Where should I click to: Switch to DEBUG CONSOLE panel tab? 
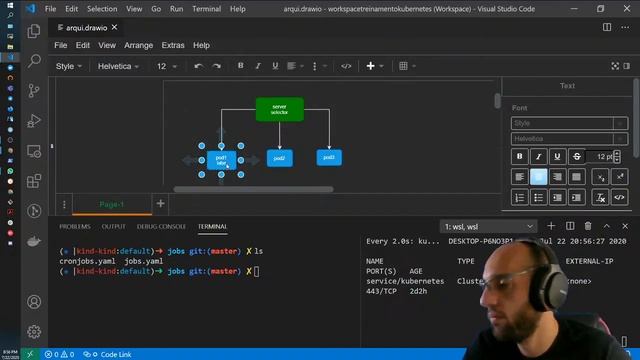(x=161, y=227)
